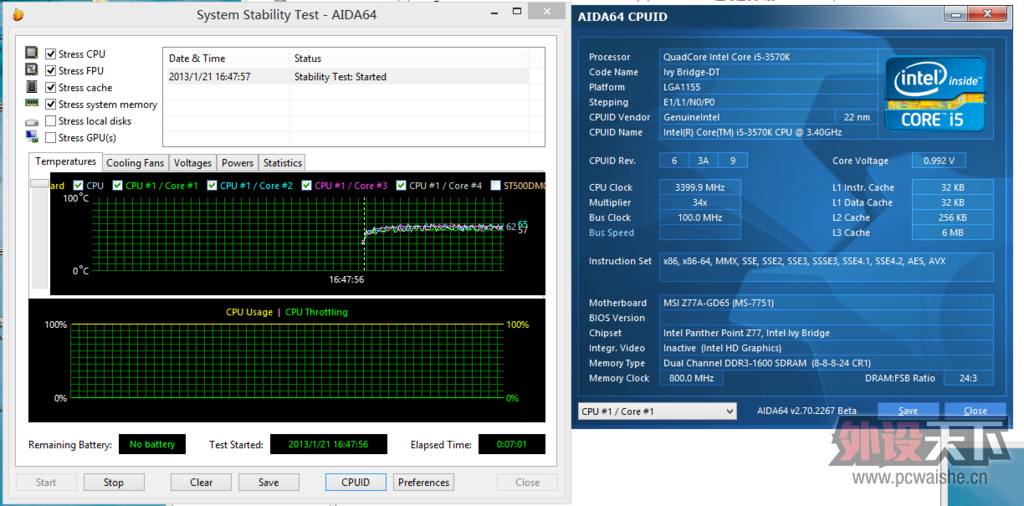This screenshot has height=506, width=1024.
Task: Click the No battery status field
Action: (152, 444)
